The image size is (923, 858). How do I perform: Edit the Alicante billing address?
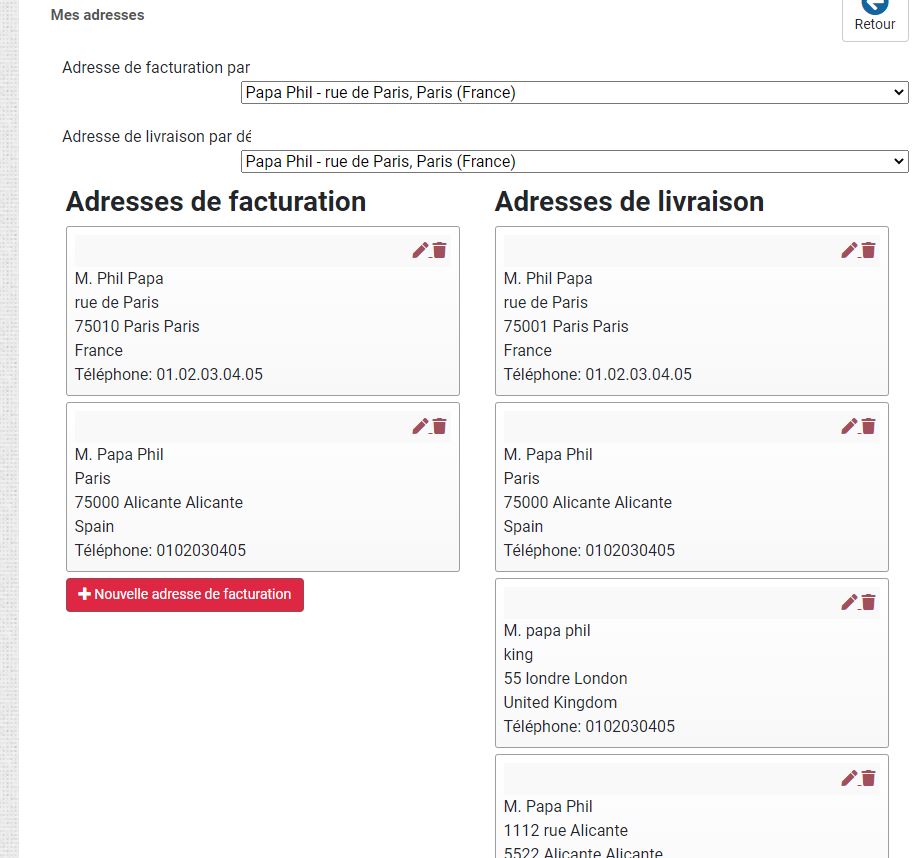click(x=420, y=426)
